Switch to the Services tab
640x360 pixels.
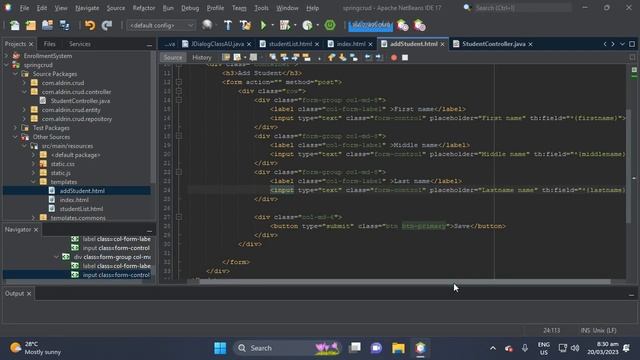tap(80, 44)
